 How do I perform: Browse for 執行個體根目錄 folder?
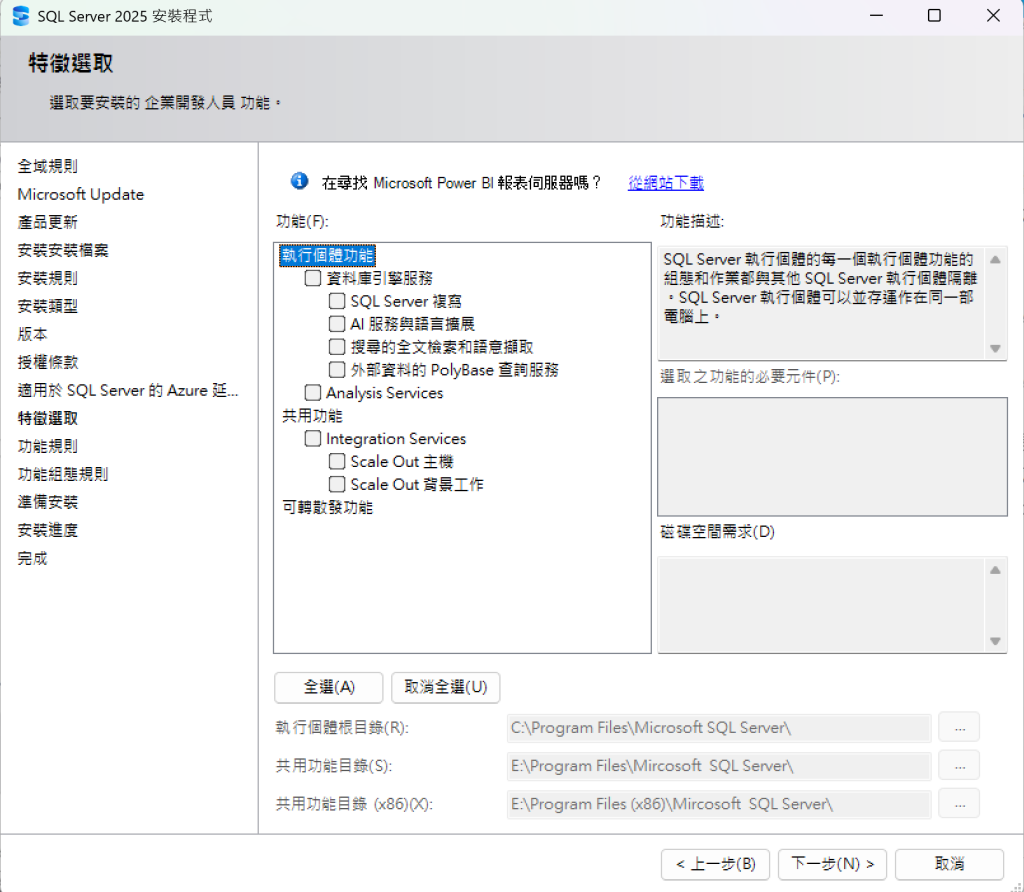click(959, 727)
